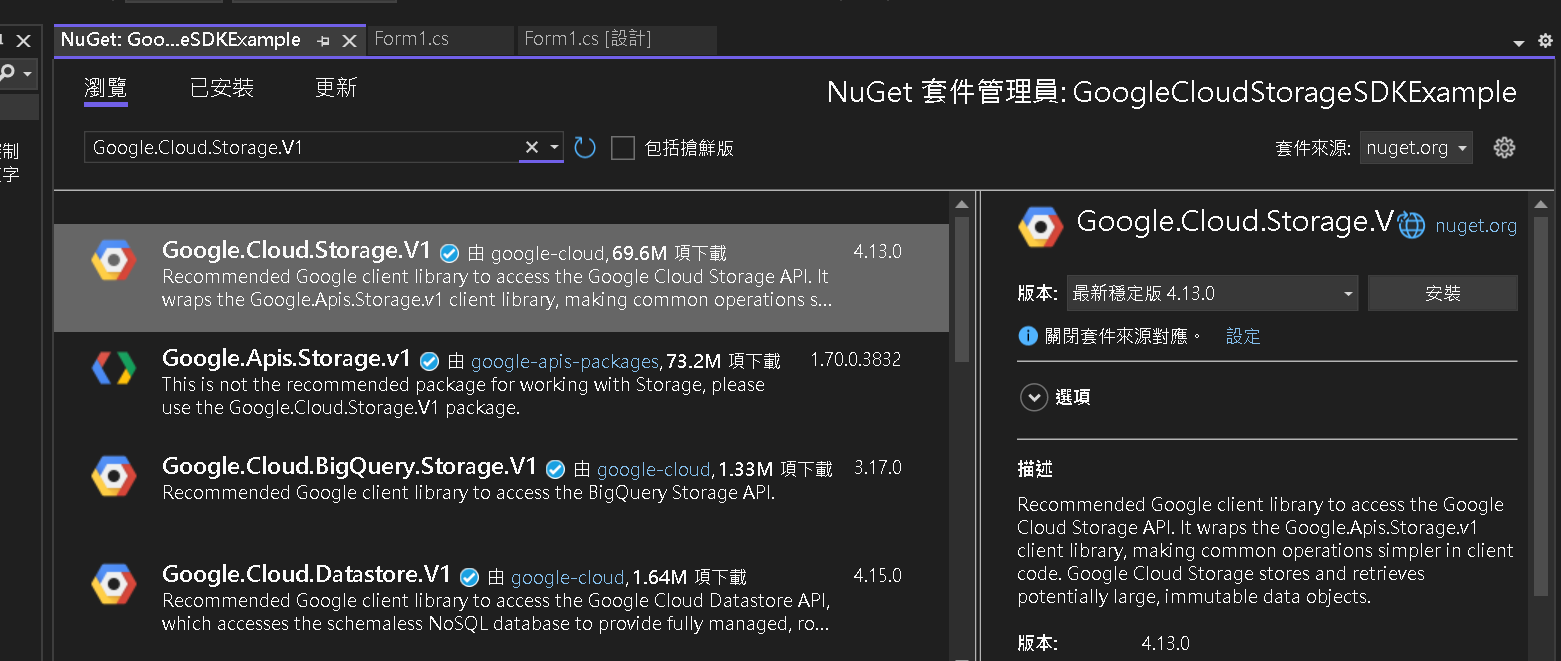This screenshot has width=1561, height=661.
Task: Click Google.Apis.Storage.v1 package icon
Action: coord(113,368)
